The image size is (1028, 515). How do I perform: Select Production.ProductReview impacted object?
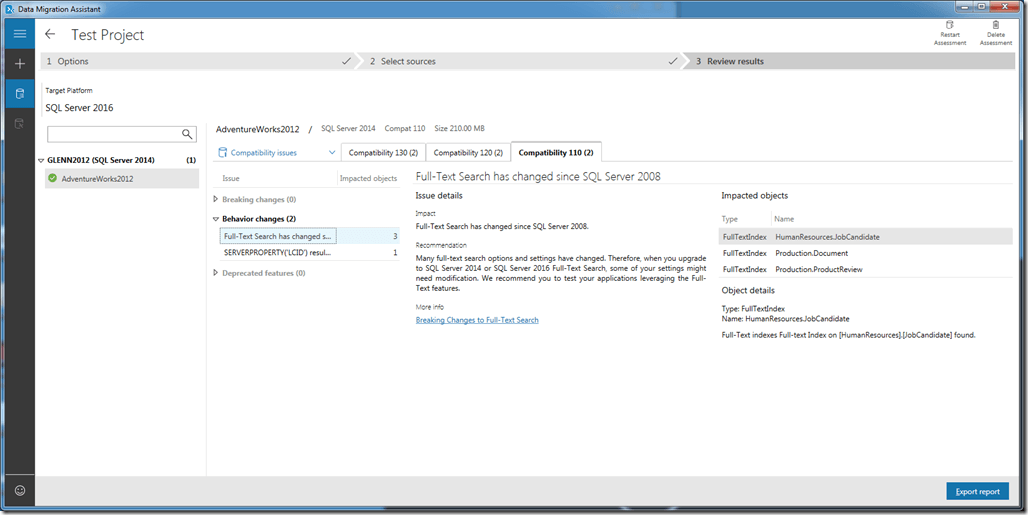tap(865, 269)
